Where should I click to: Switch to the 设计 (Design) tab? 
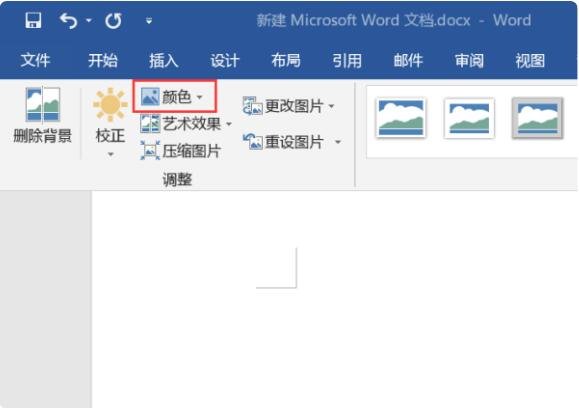225,60
